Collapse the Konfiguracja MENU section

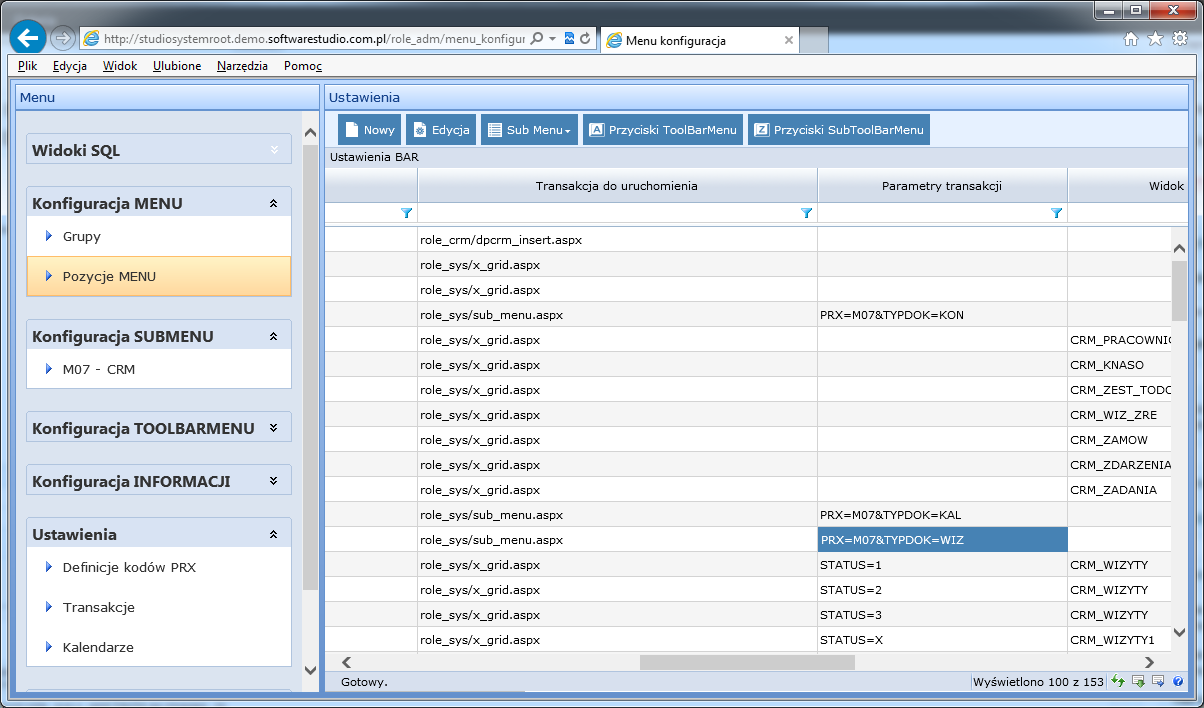(273, 203)
